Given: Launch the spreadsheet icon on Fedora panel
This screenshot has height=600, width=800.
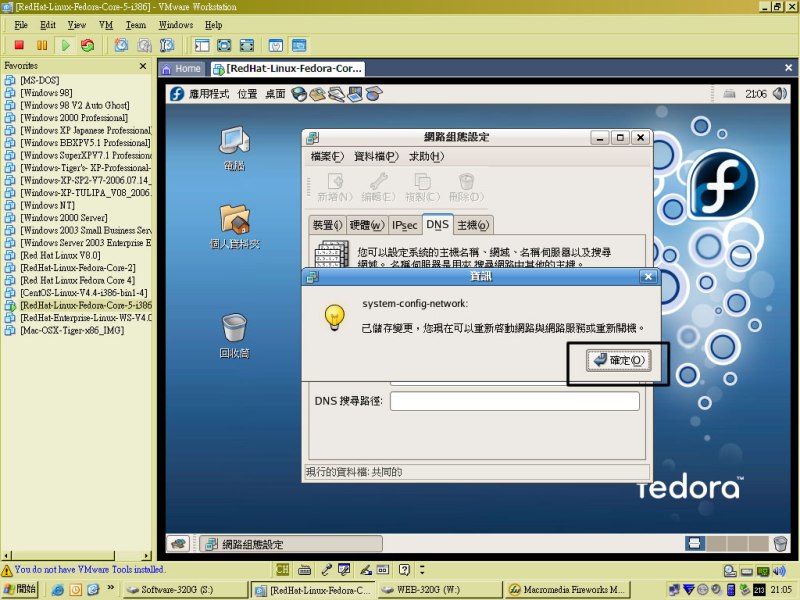Looking at the screenshot, I should tap(373, 94).
